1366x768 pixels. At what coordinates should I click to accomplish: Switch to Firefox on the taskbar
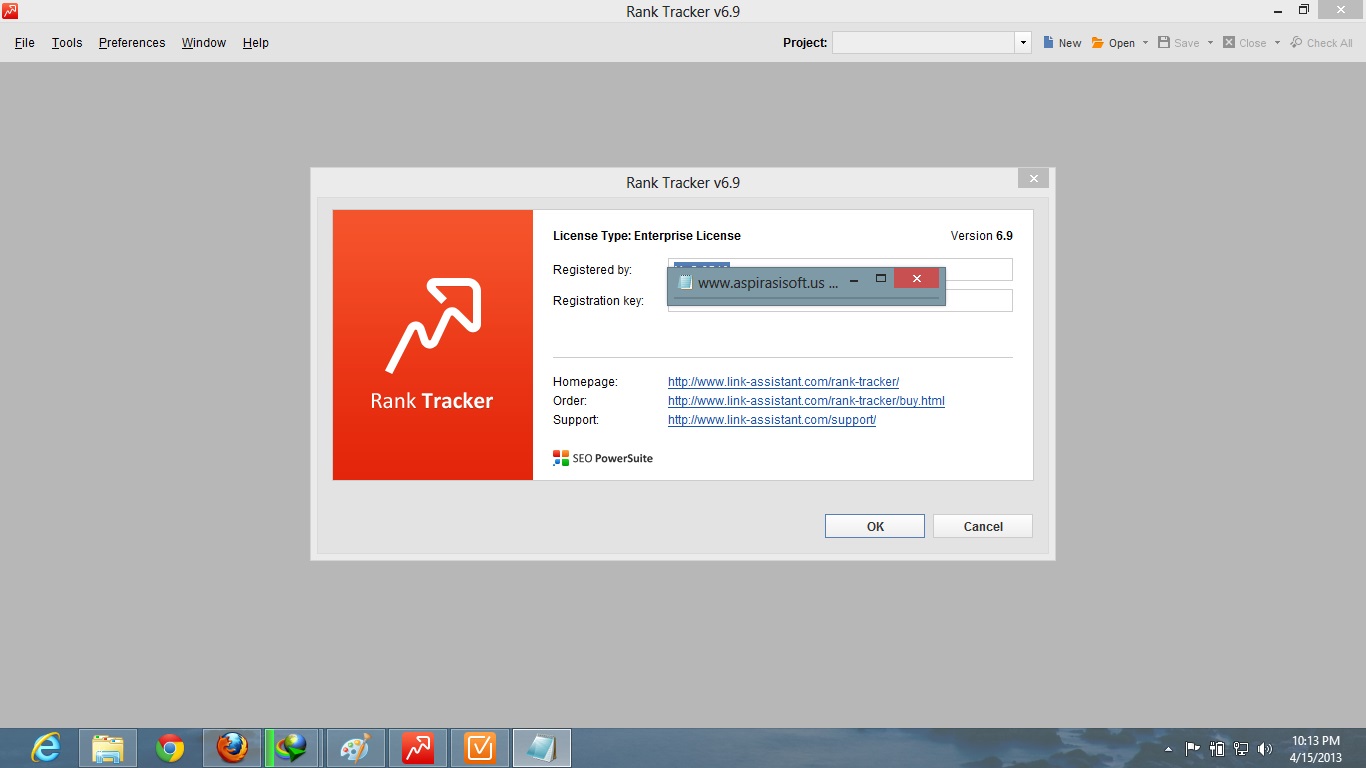click(x=232, y=748)
